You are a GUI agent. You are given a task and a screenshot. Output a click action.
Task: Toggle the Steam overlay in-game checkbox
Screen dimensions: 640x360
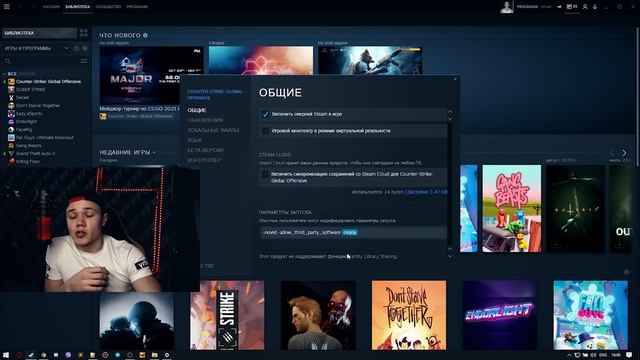265,114
